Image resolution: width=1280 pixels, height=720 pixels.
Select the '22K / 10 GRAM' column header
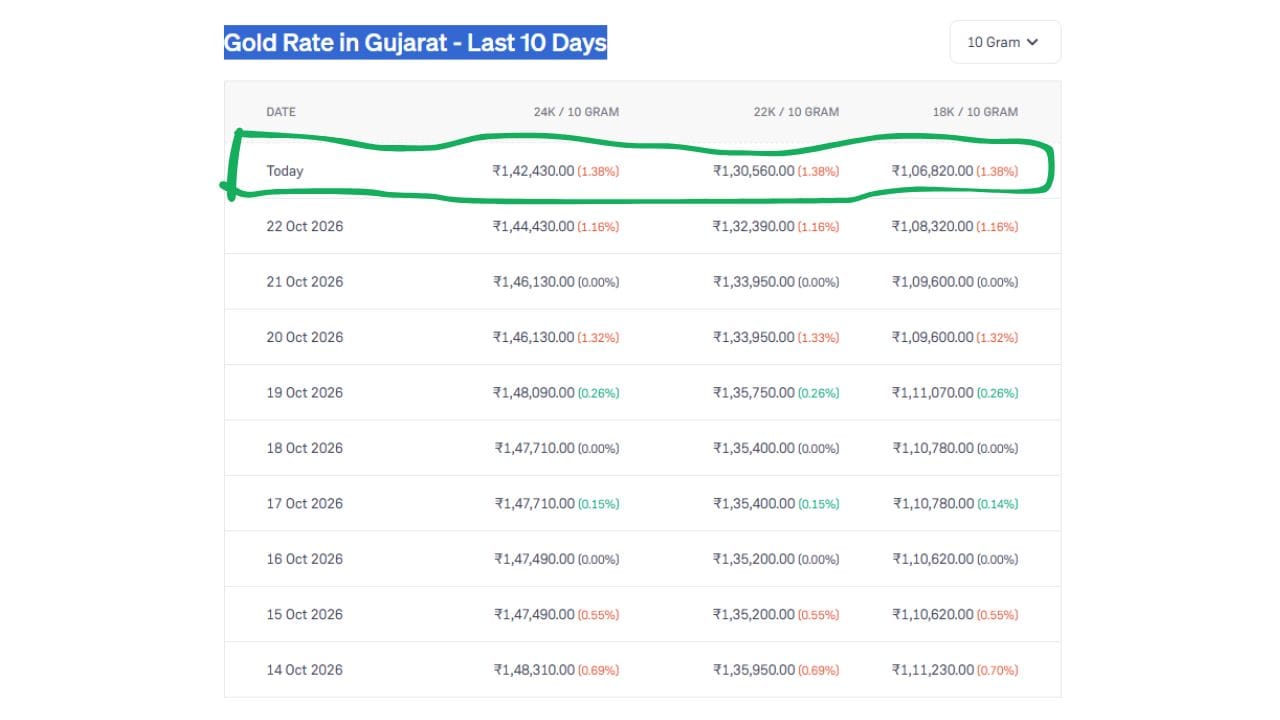click(x=796, y=112)
